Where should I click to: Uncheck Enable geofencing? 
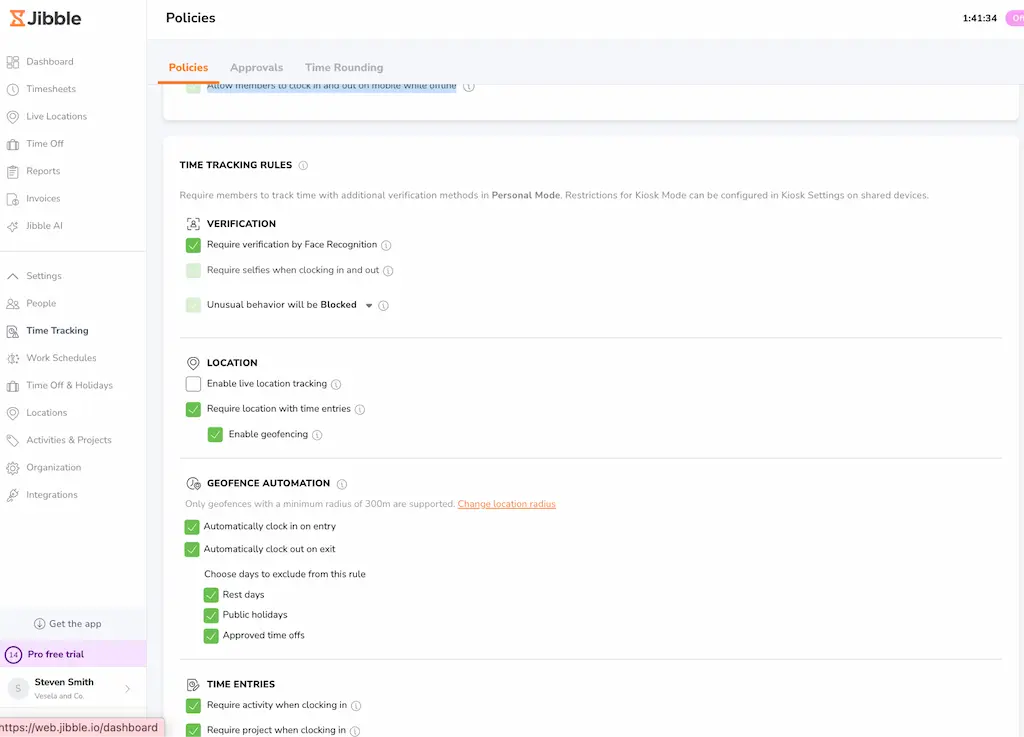click(215, 435)
